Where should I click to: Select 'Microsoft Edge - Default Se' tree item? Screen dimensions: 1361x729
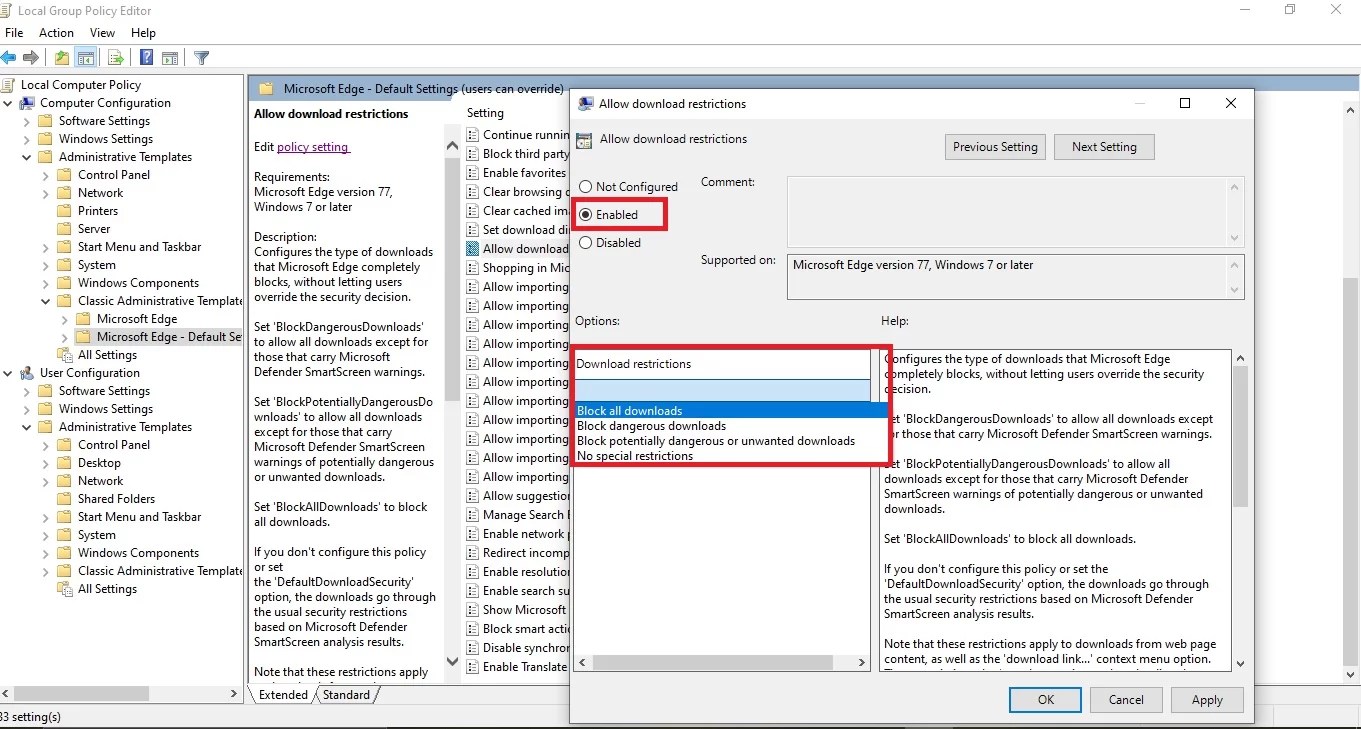[169, 337]
